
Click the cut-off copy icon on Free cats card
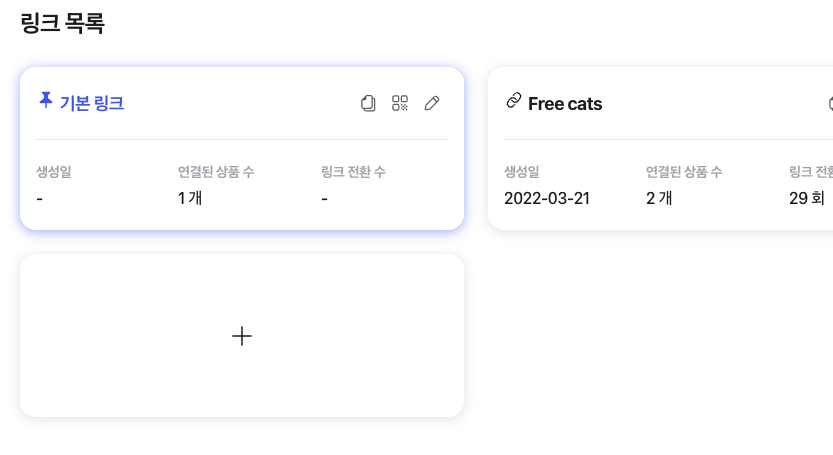point(830,103)
